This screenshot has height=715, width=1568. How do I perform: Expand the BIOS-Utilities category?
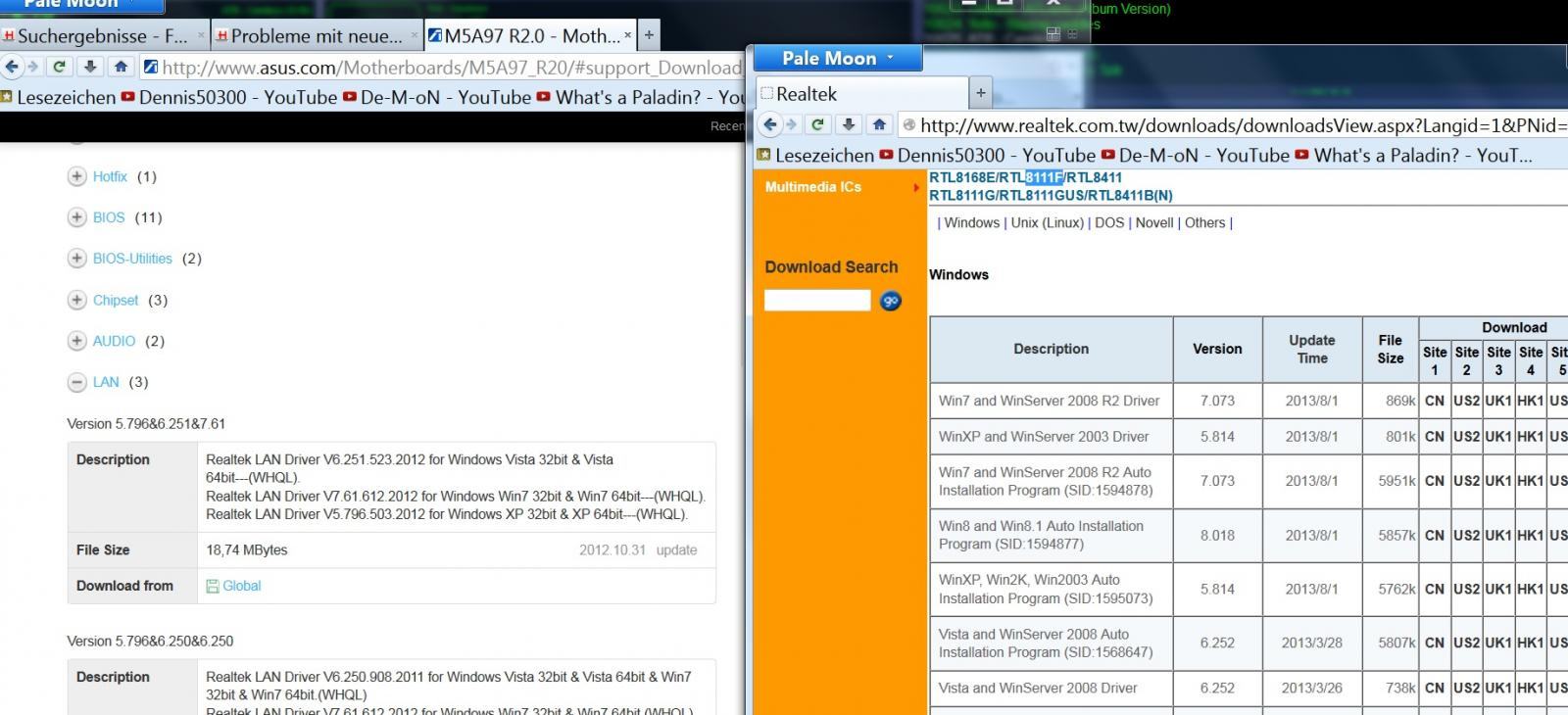(x=77, y=259)
